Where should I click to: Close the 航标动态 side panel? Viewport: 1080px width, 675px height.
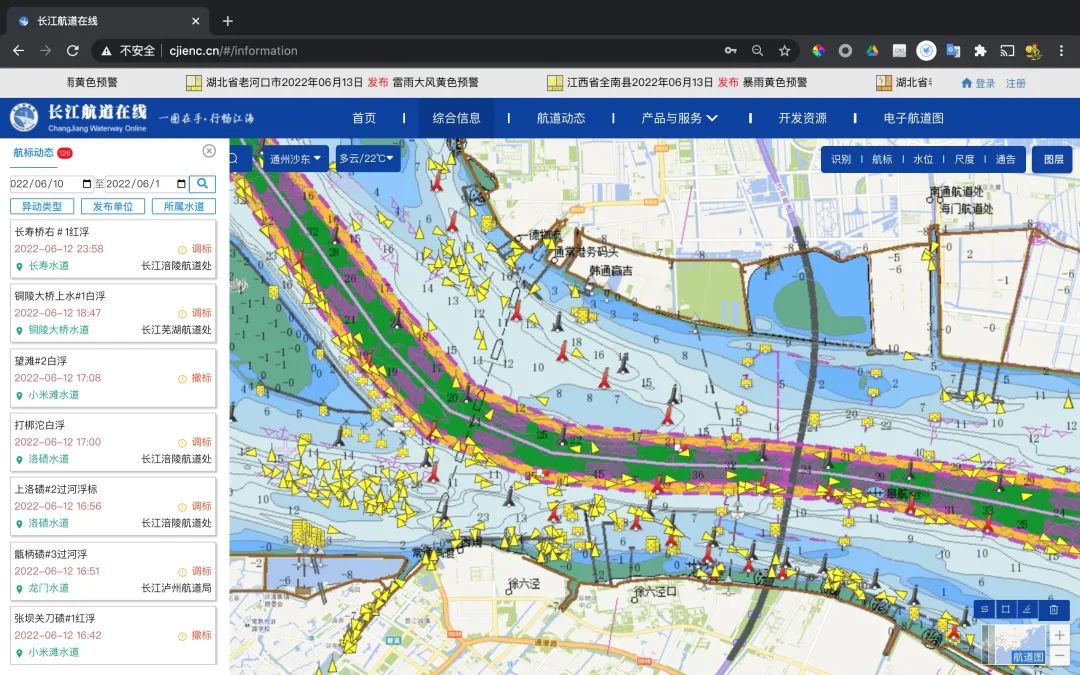click(209, 151)
